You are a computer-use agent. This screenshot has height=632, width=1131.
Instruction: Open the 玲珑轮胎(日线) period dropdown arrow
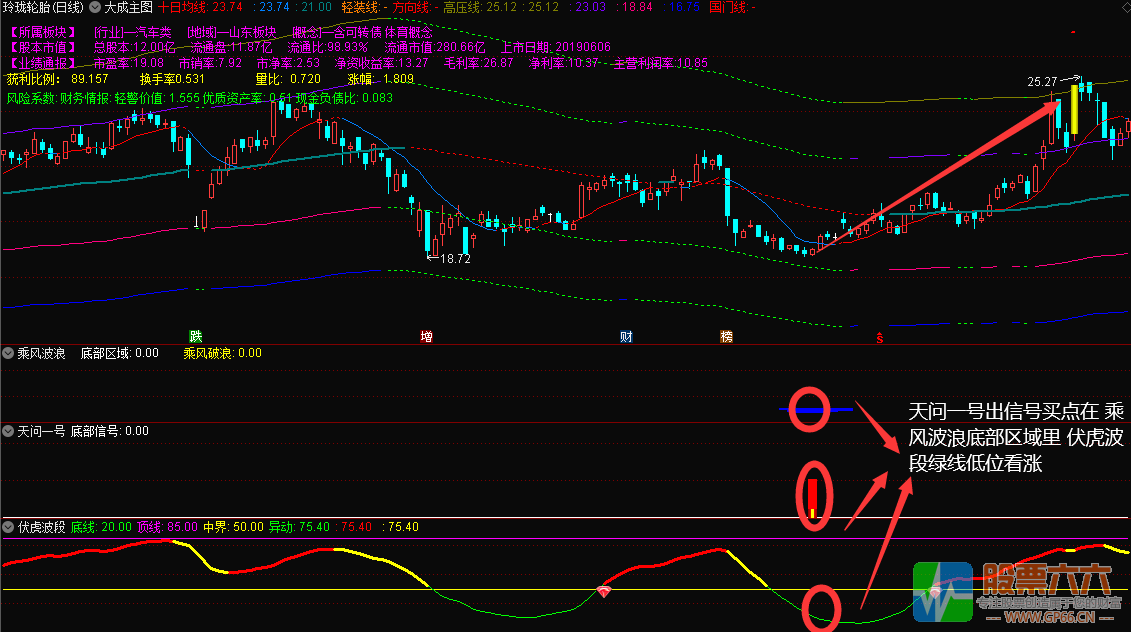click(x=94, y=7)
